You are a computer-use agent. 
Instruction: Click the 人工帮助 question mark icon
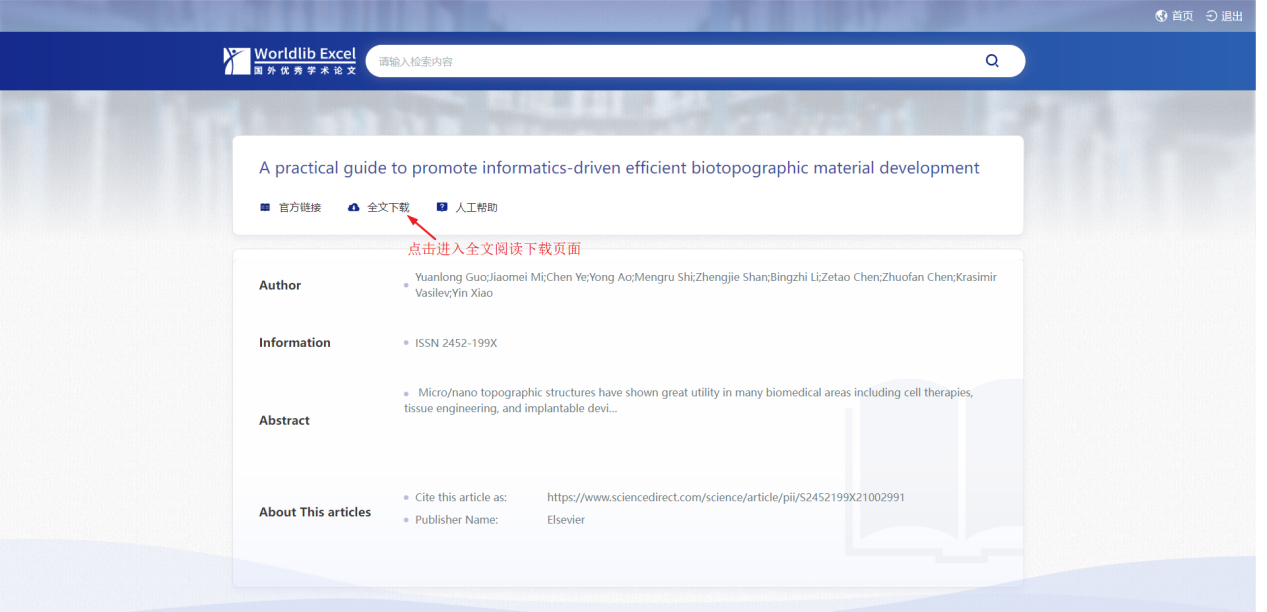442,208
